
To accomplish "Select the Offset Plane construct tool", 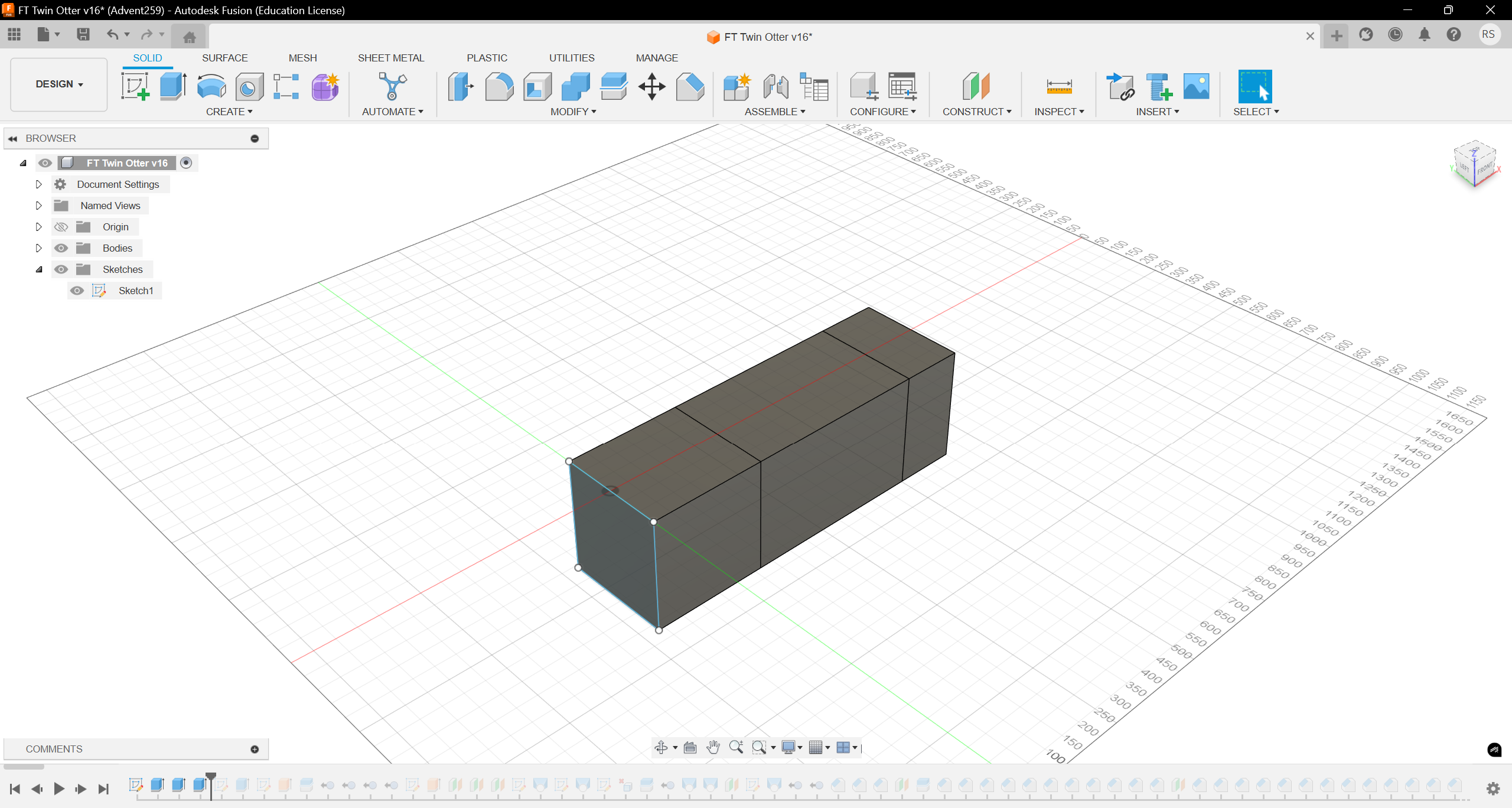I will [x=976, y=86].
